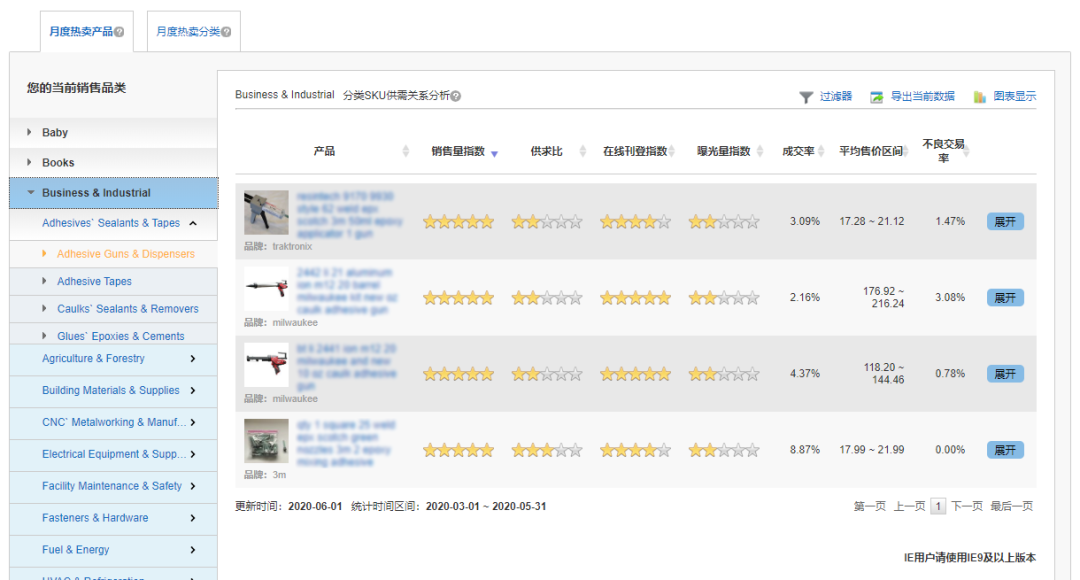The width and height of the screenshot is (1080, 580).
Task: Click the chart display icon
Action: tap(979, 97)
